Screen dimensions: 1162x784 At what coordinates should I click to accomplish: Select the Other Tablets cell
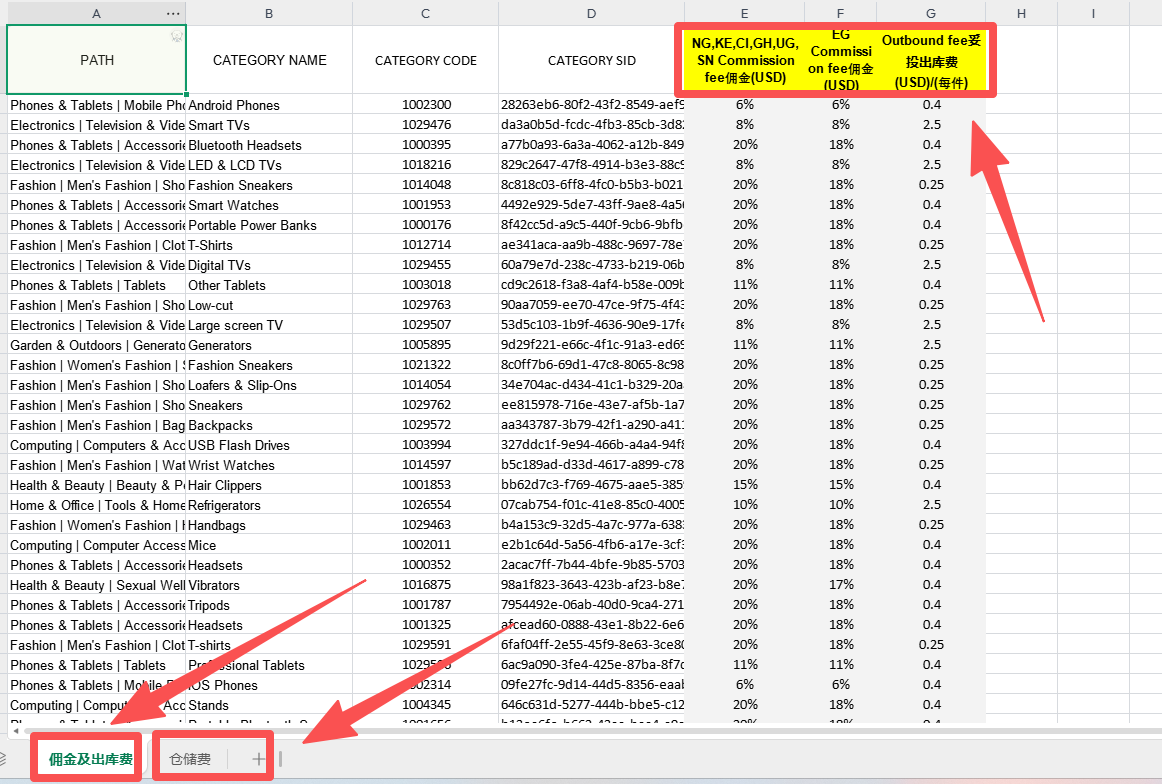pos(269,285)
